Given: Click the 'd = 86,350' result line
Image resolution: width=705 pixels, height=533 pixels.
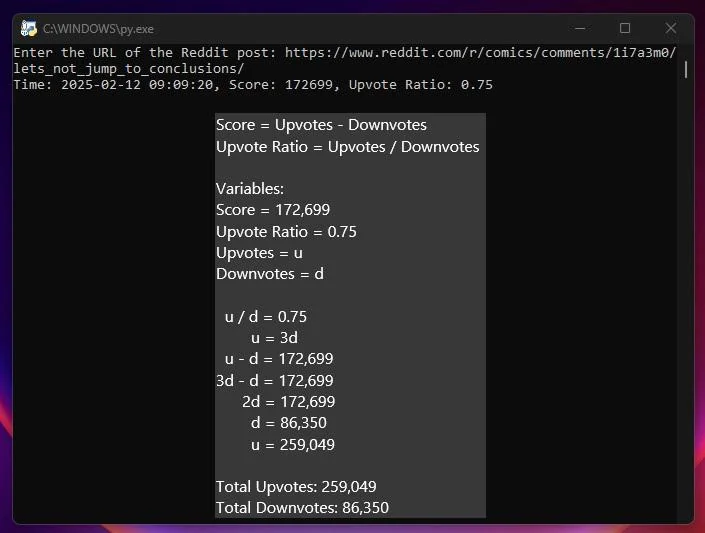Looking at the screenshot, I should (289, 423).
